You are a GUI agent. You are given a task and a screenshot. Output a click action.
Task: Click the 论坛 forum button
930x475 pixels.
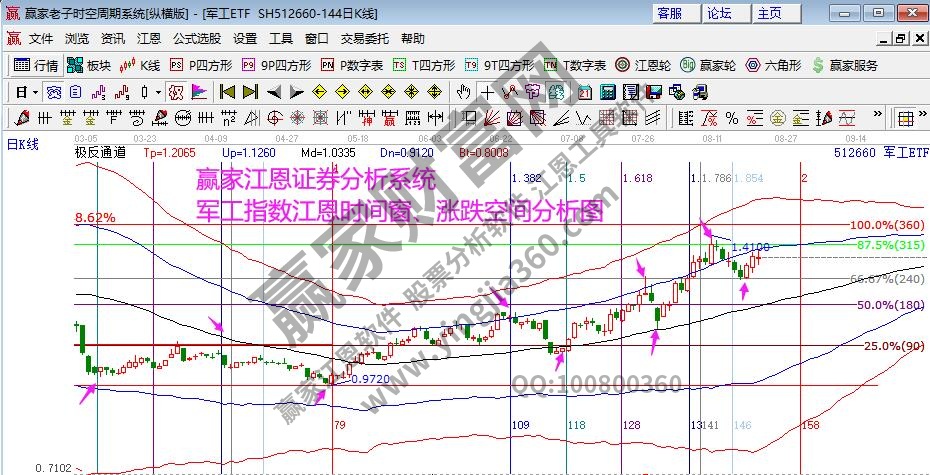point(720,13)
